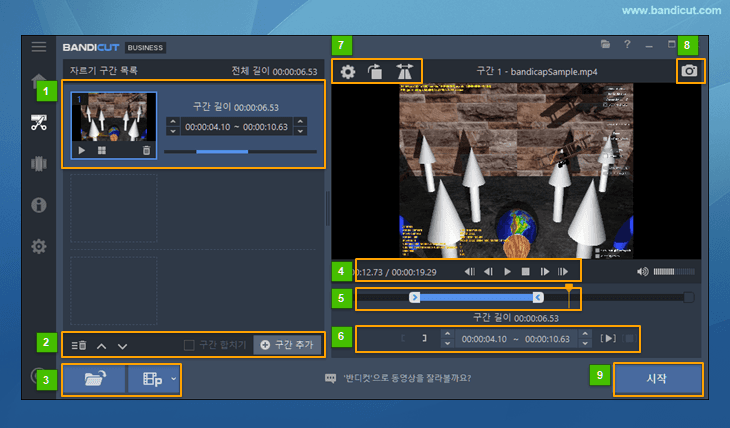
Task: Jump to the next keyframe
Action: tap(563, 272)
